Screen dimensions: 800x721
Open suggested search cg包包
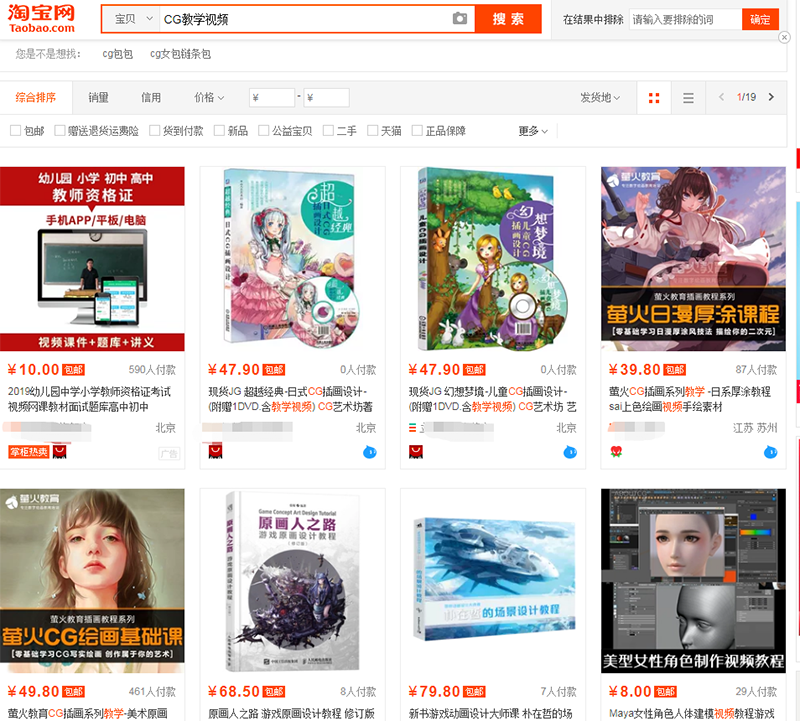[118, 54]
